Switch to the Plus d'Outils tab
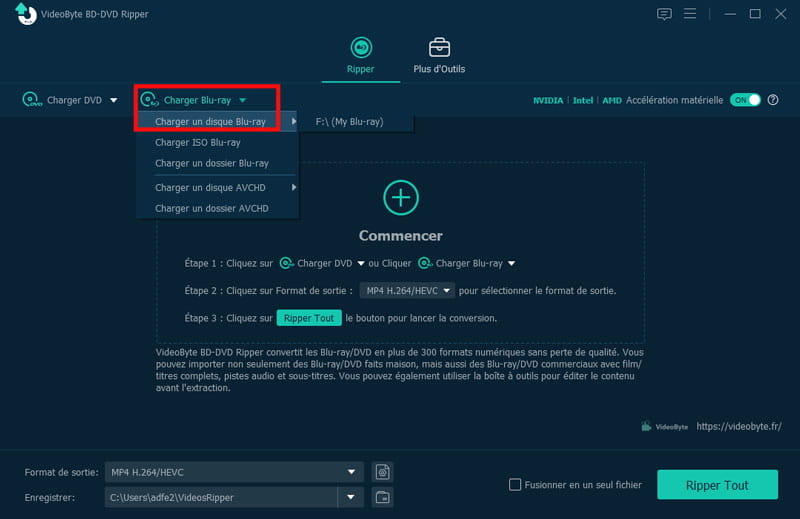Image resolution: width=800 pixels, height=519 pixels. pyautogui.click(x=439, y=56)
